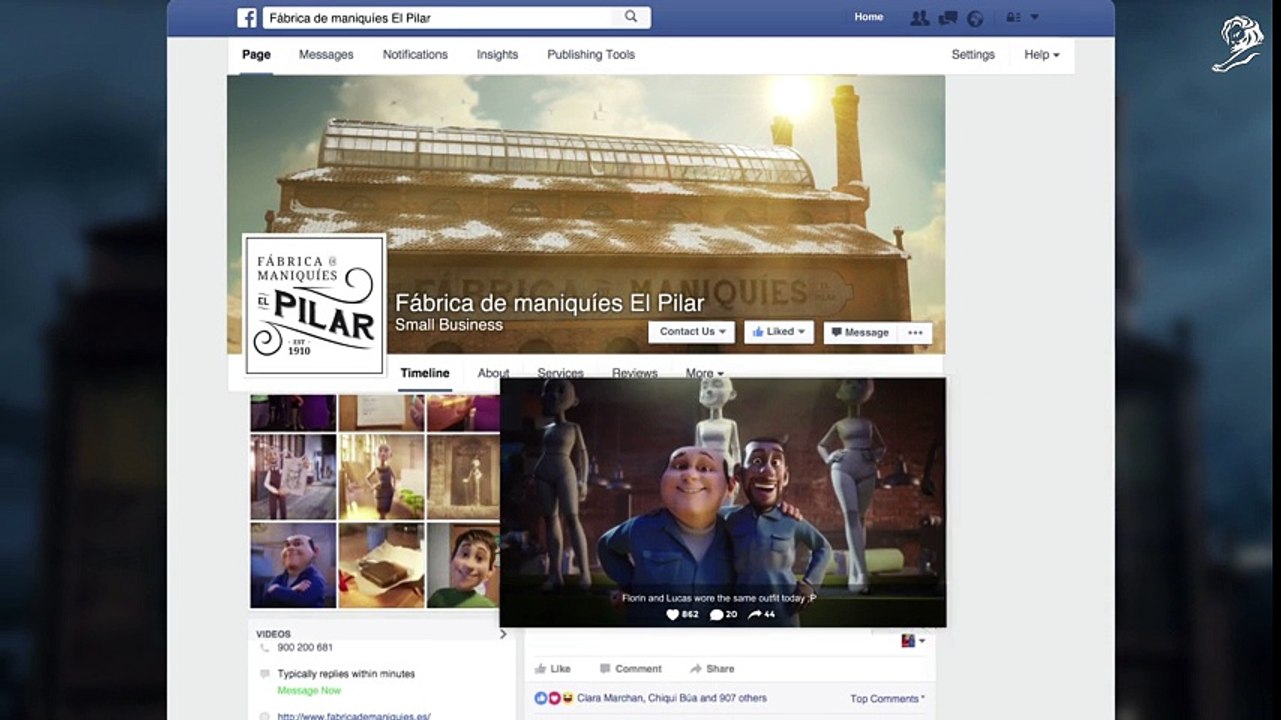Open photo of waiter holding a sign
The height and width of the screenshot is (720, 1281).
pyautogui.click(x=293, y=477)
